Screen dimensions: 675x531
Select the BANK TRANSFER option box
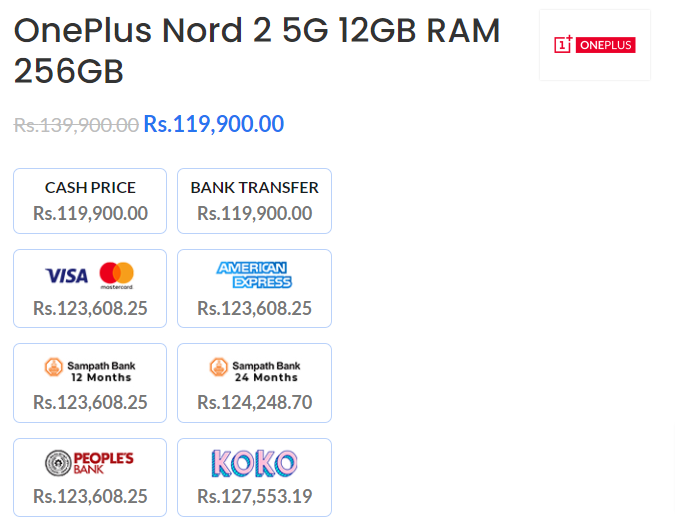point(254,201)
